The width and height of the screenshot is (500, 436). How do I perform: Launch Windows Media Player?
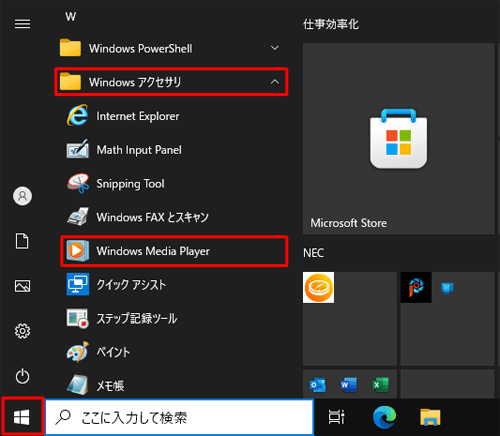click(x=174, y=251)
